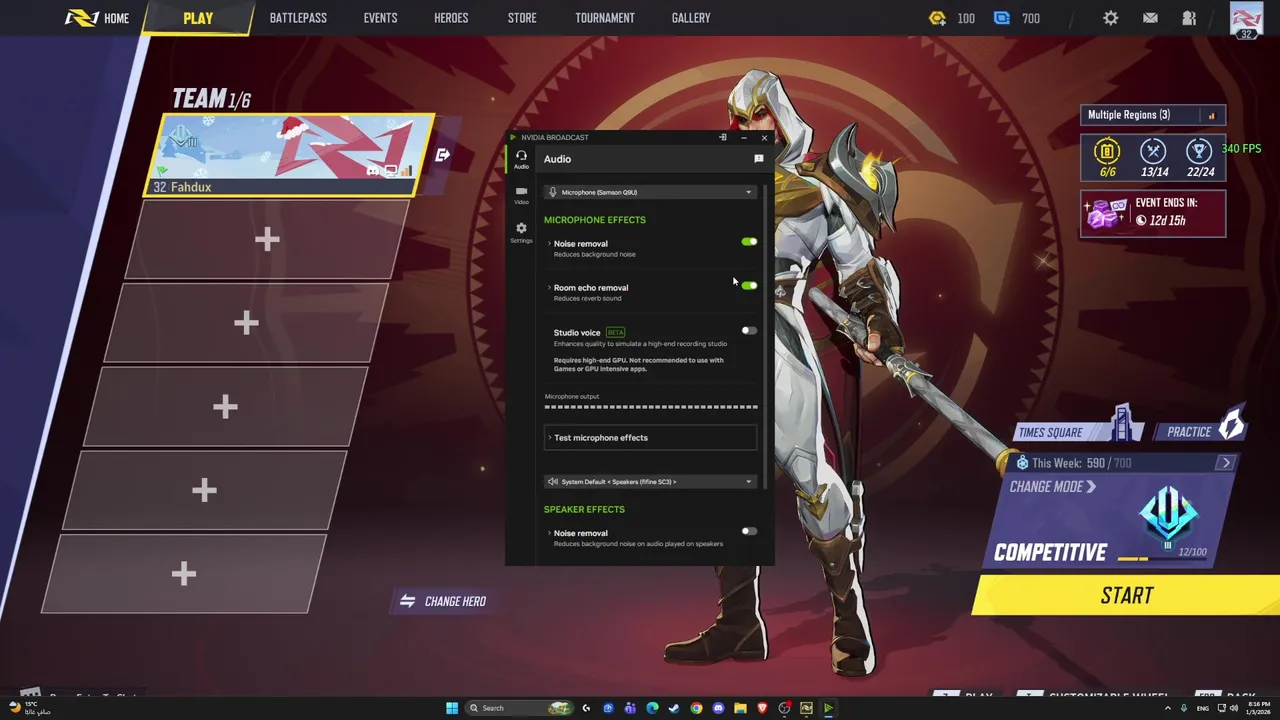Click the blue currency icon next to 700
Image resolution: width=1280 pixels, height=720 pixels.
[x=1002, y=18]
